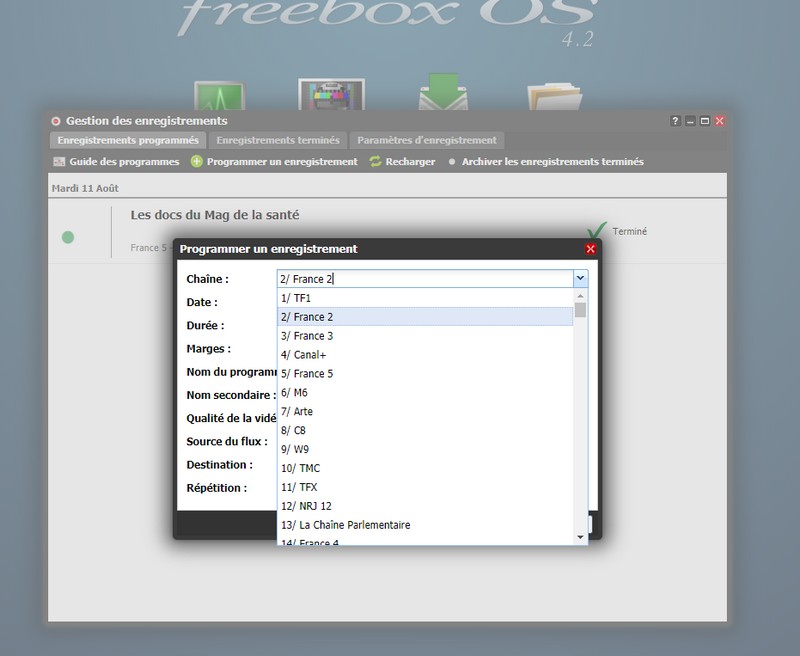Screen dimensions: 800x656
Task: Click the green Terminé checkmark icon
Action: tap(597, 230)
